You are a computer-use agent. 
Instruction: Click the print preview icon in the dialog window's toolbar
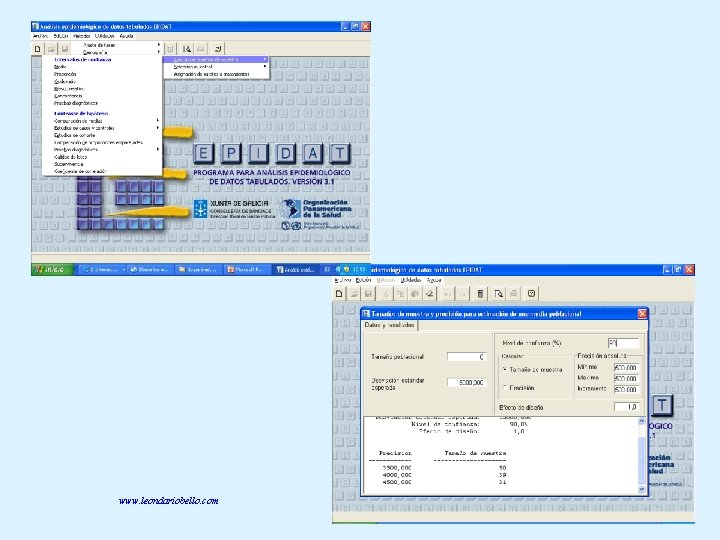point(499,293)
